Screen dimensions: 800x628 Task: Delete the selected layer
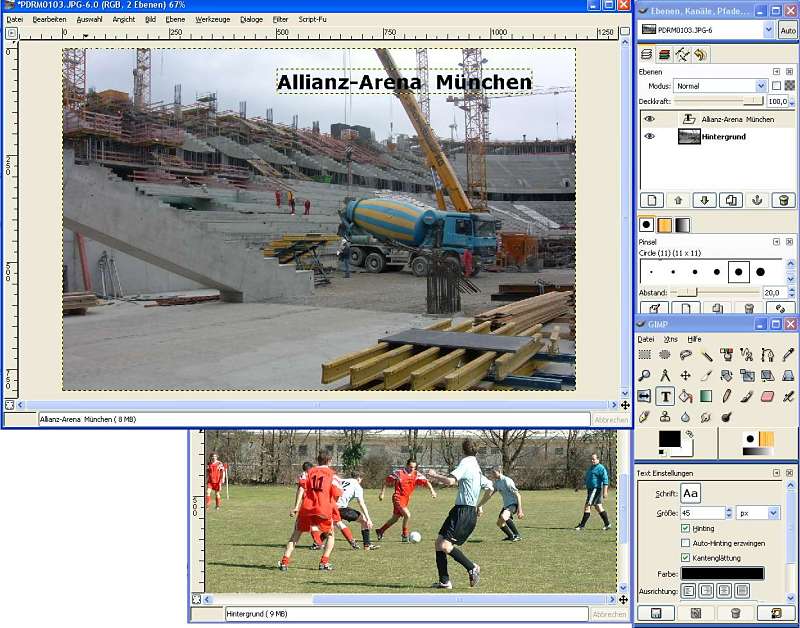tap(784, 200)
